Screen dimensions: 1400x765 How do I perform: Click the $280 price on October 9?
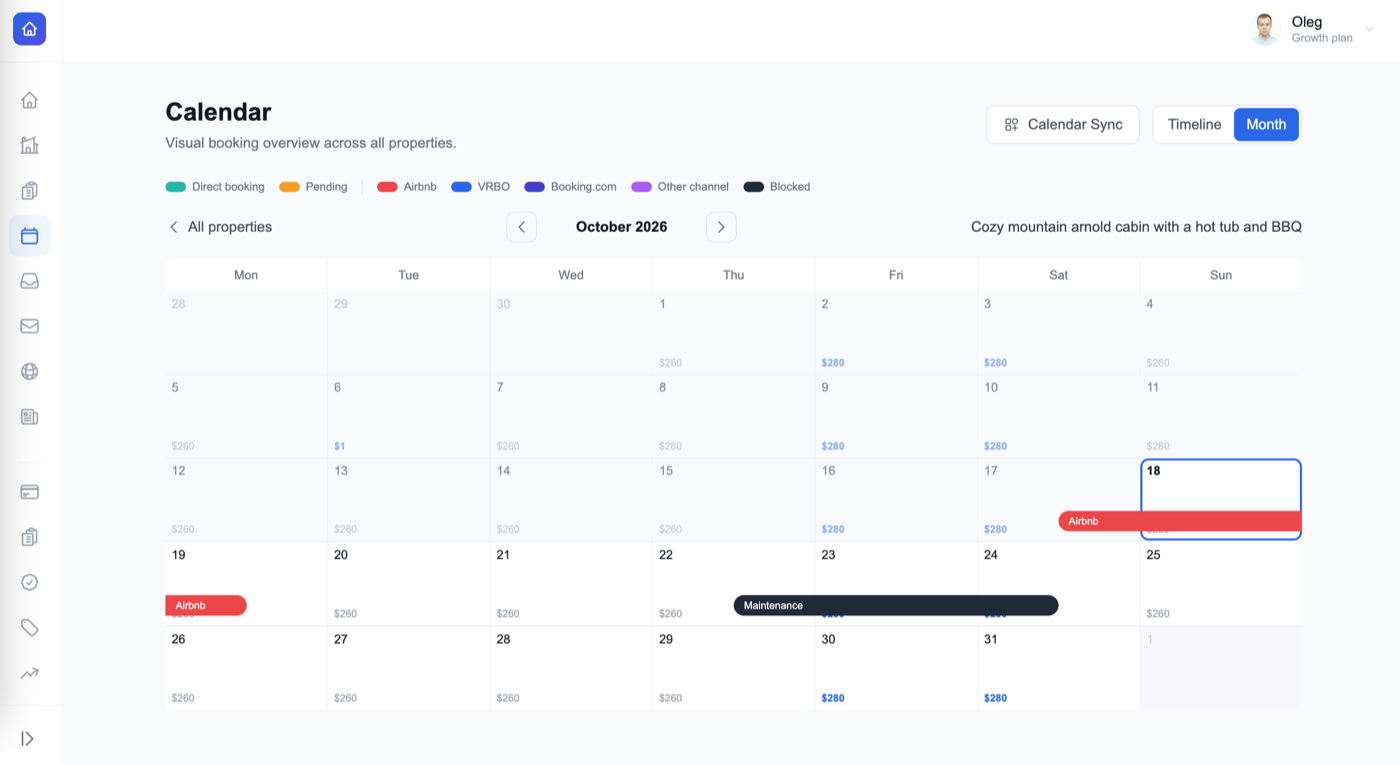pos(833,446)
